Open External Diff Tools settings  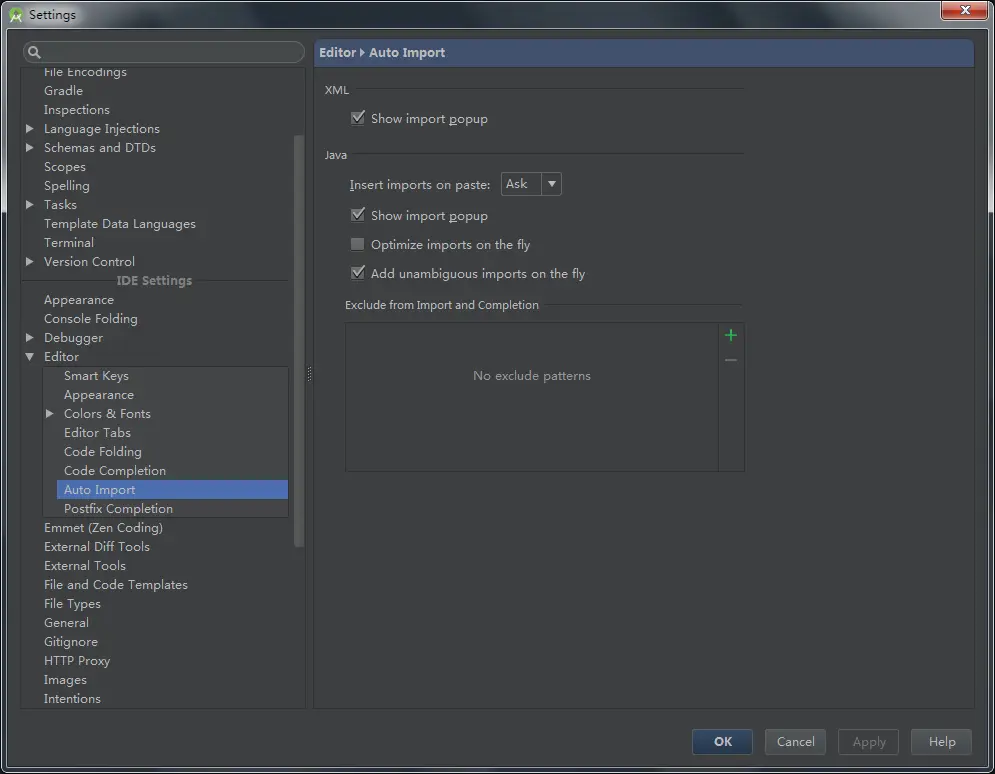click(96, 547)
